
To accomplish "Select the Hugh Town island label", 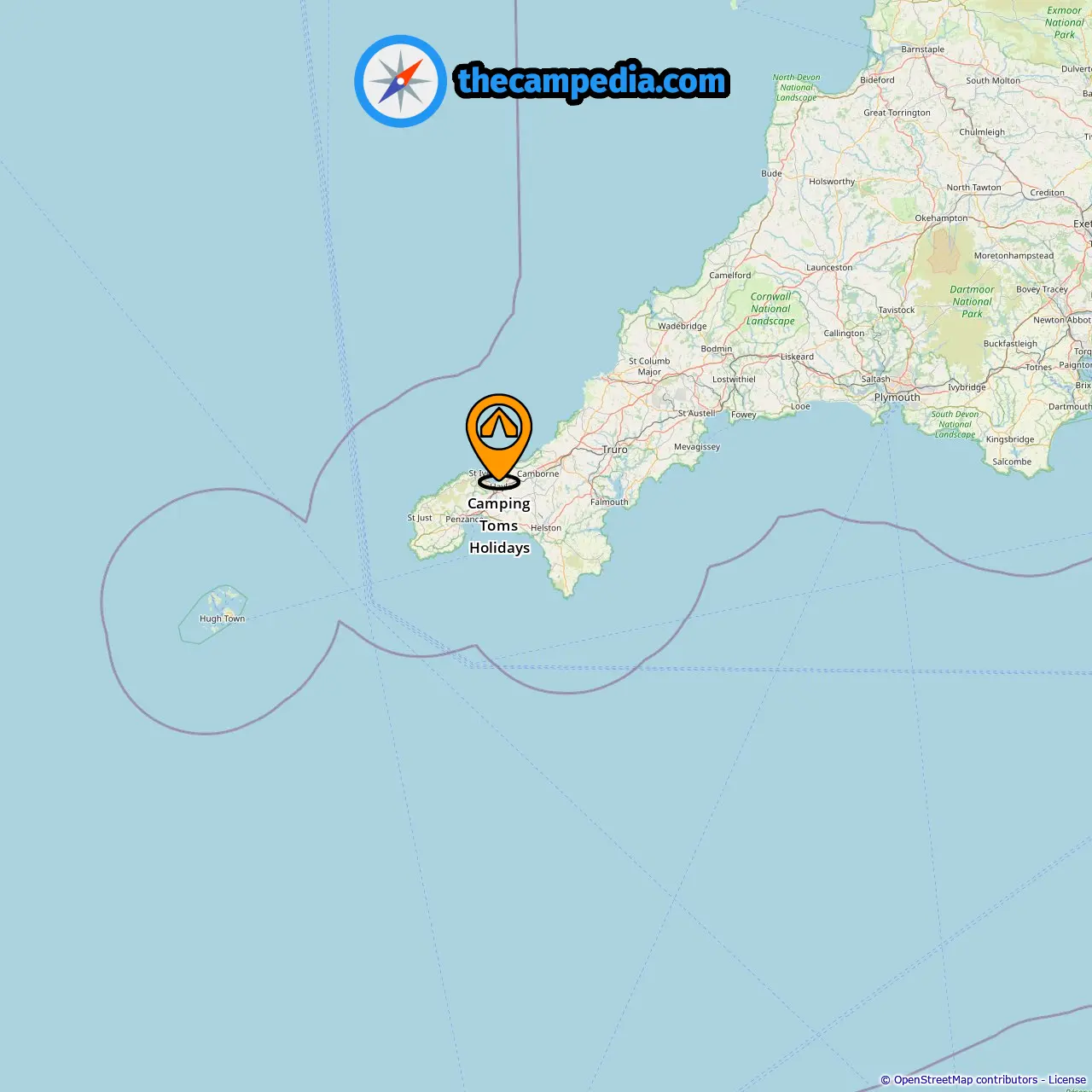I will pyautogui.click(x=222, y=619).
